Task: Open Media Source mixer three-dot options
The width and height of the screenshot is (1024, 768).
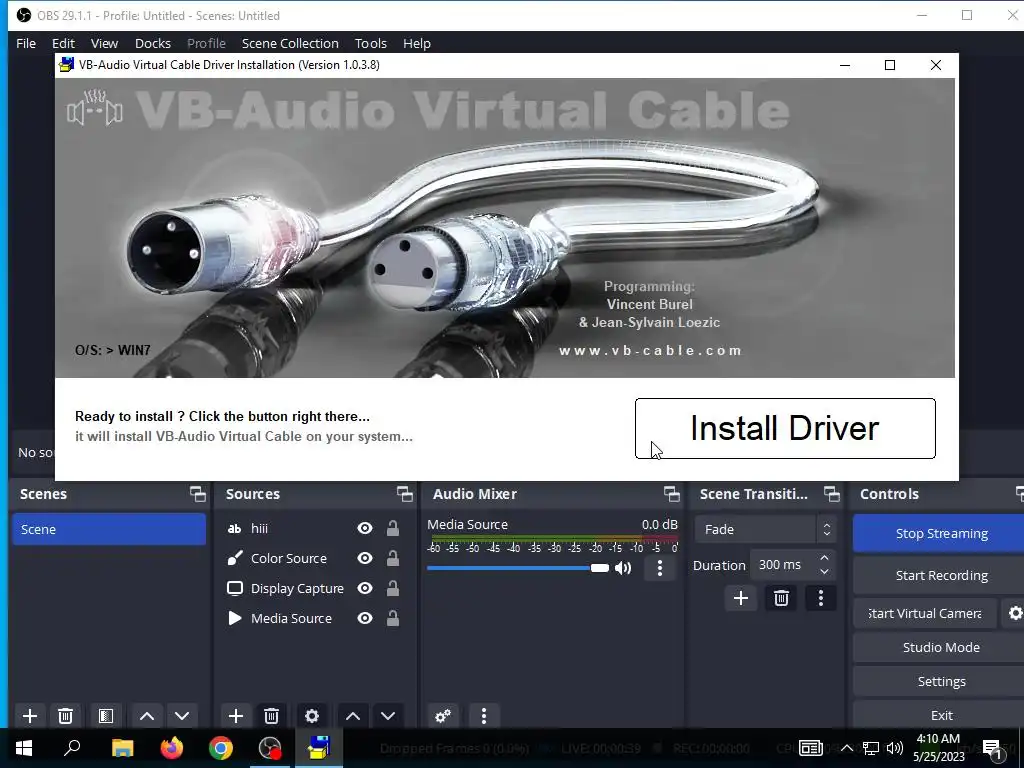Action: (660, 568)
